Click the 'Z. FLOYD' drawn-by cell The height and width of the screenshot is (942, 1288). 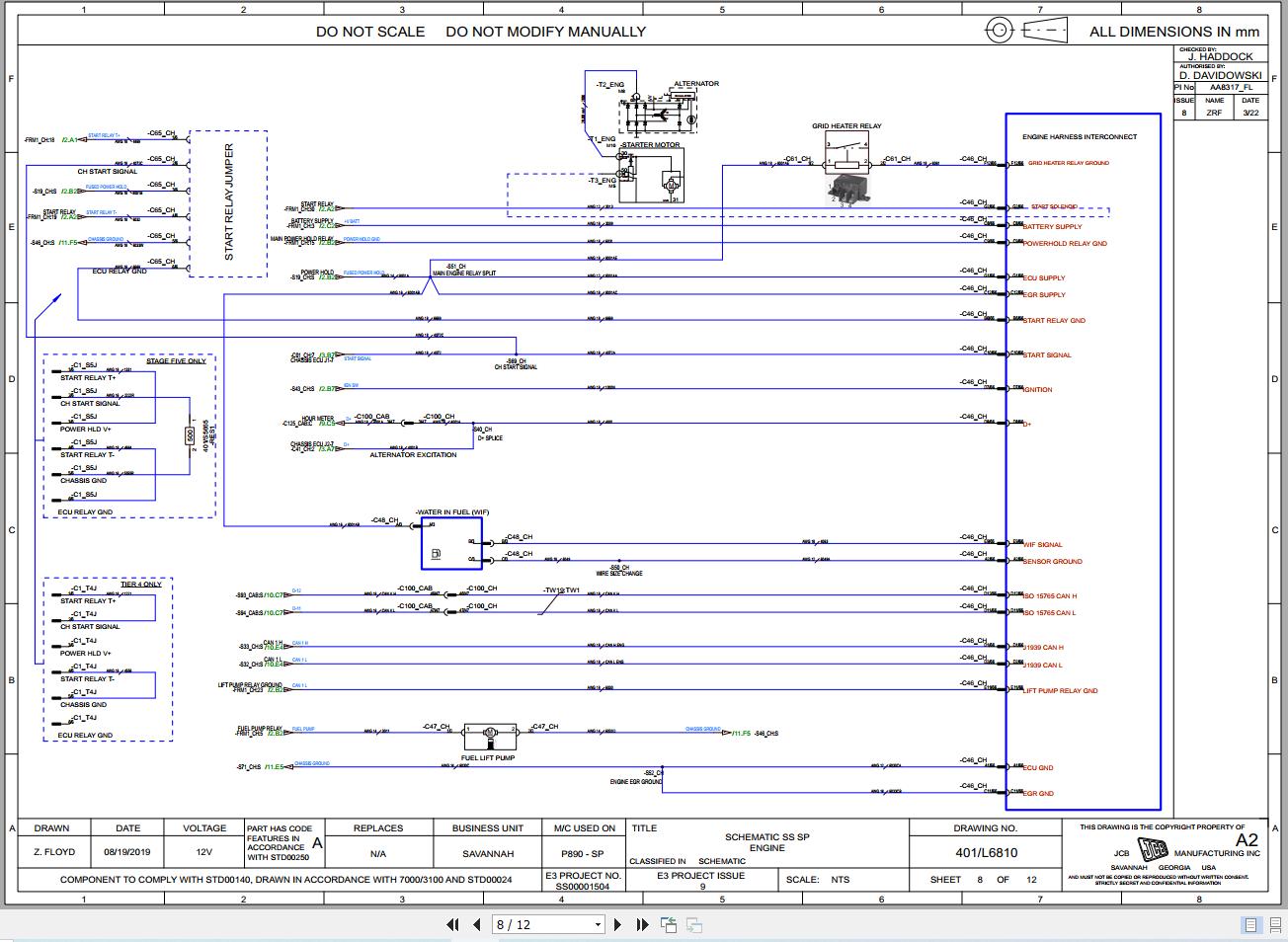click(x=52, y=852)
